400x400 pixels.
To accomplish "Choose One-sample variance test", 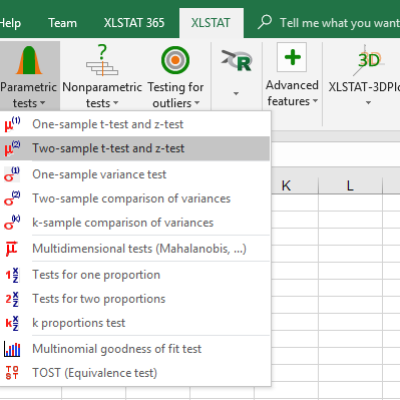I will pos(135,174).
